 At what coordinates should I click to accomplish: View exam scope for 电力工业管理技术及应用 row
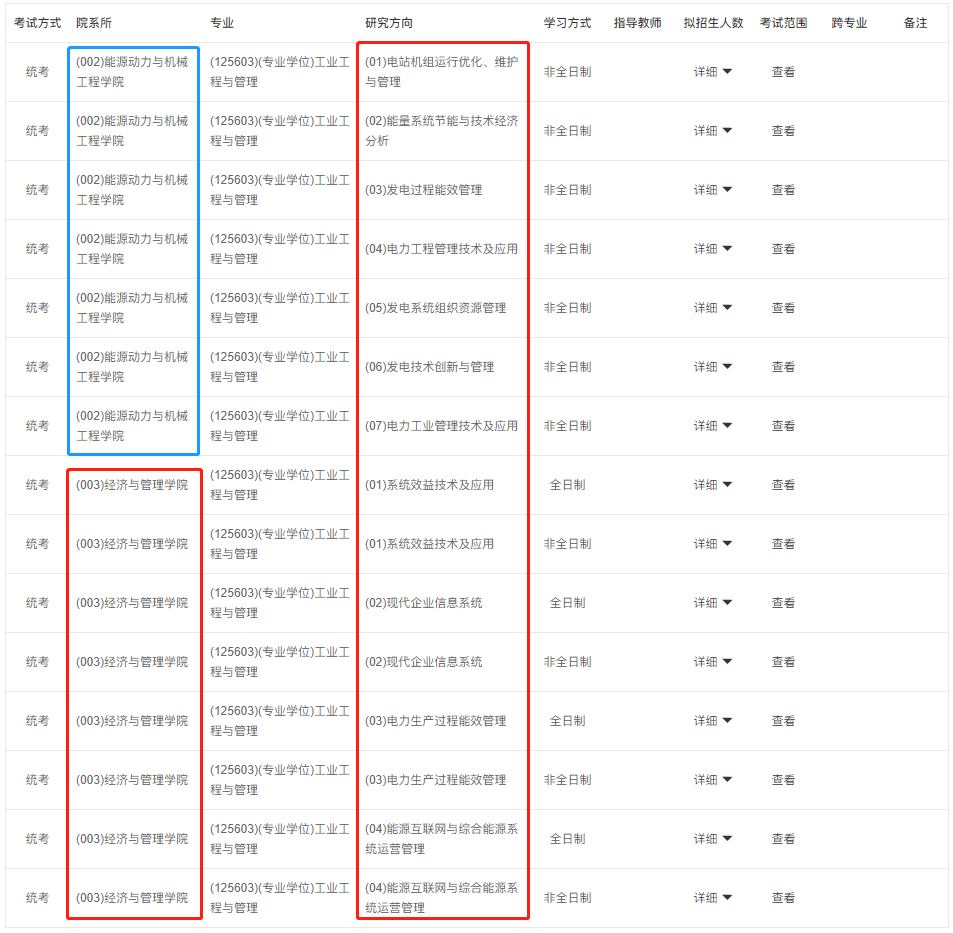coord(783,426)
